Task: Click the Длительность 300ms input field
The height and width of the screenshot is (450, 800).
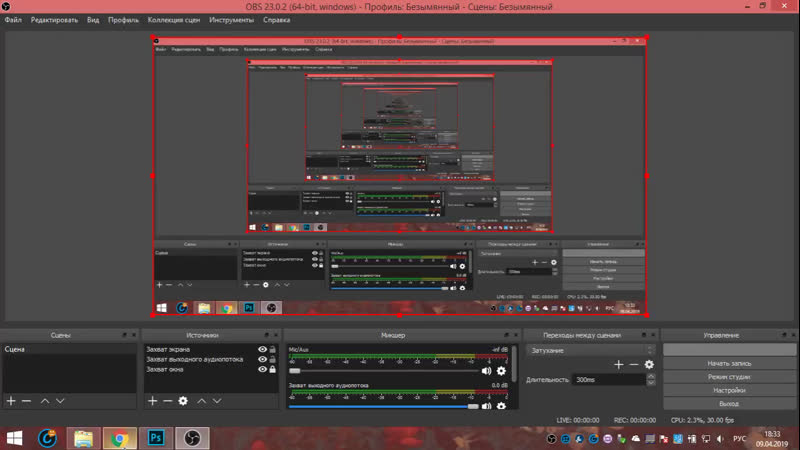Action: pos(609,380)
